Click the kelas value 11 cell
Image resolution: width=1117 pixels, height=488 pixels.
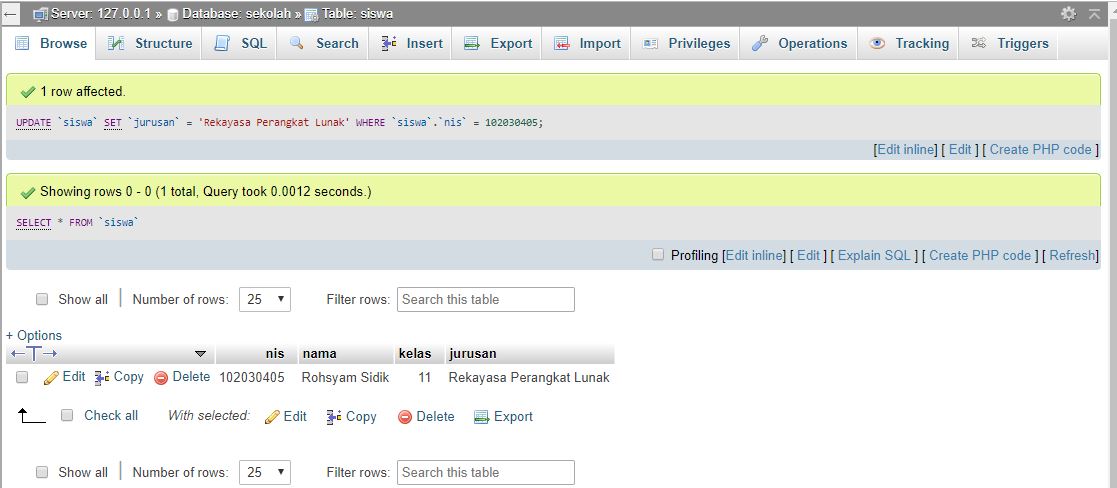(x=425, y=378)
